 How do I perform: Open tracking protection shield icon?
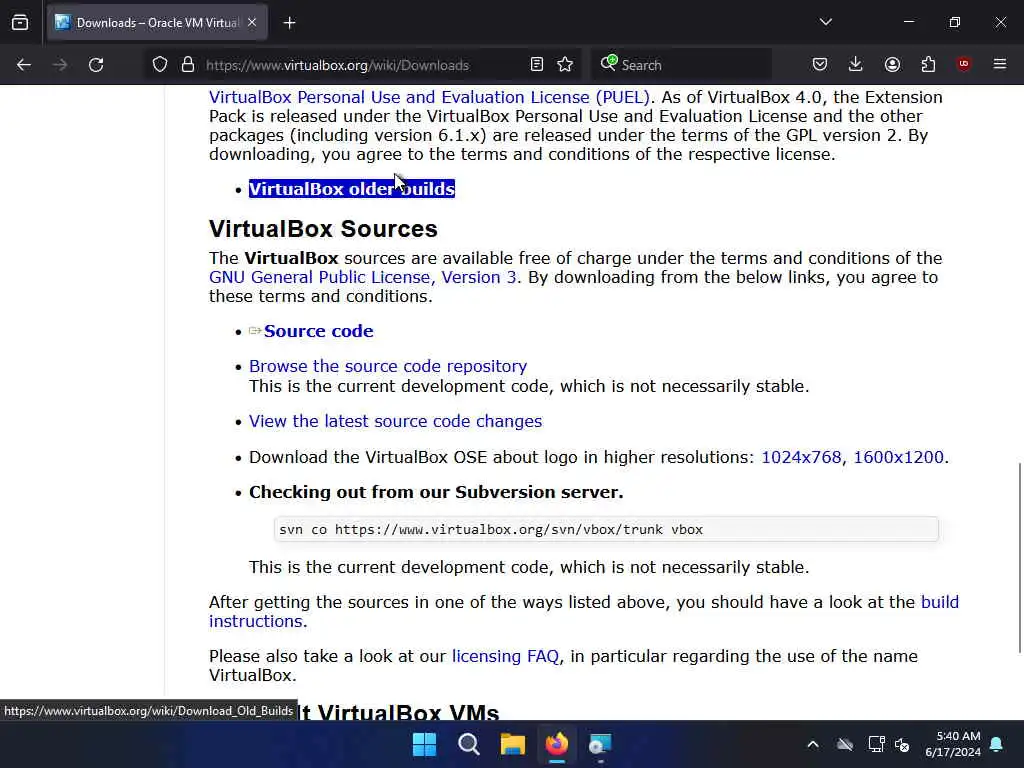(x=160, y=65)
